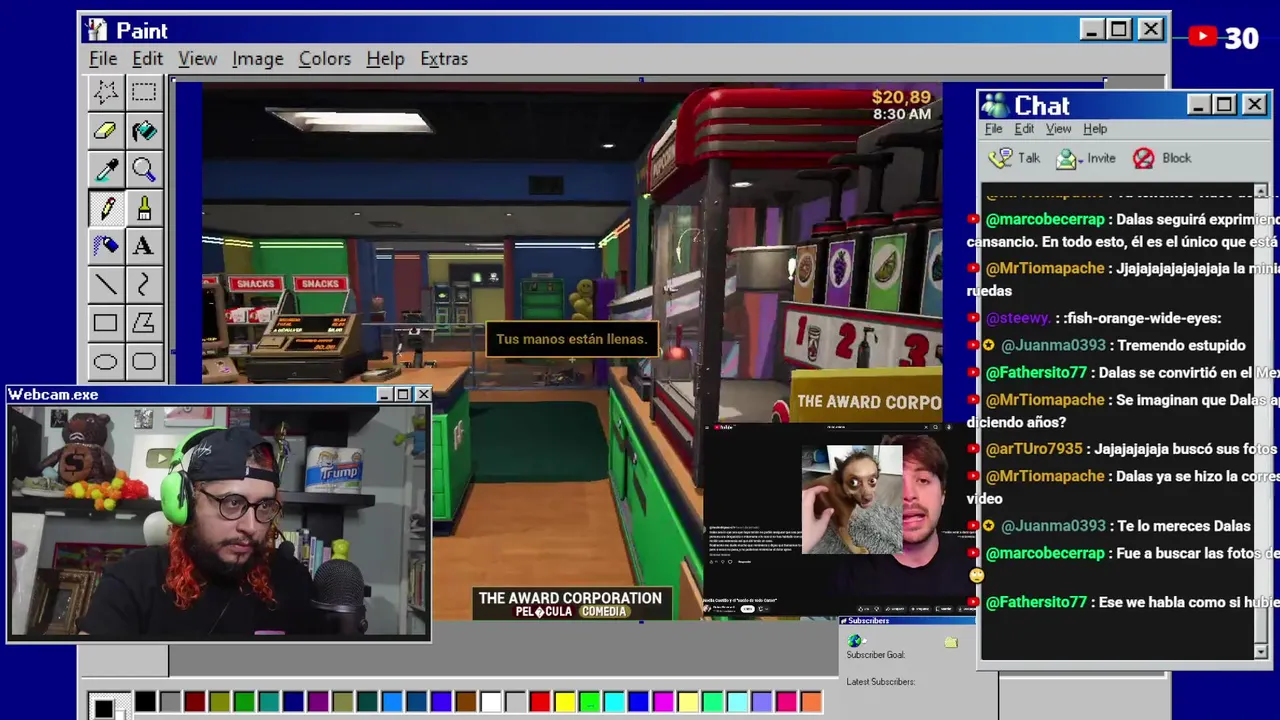Select the Magnifier tool

(144, 169)
